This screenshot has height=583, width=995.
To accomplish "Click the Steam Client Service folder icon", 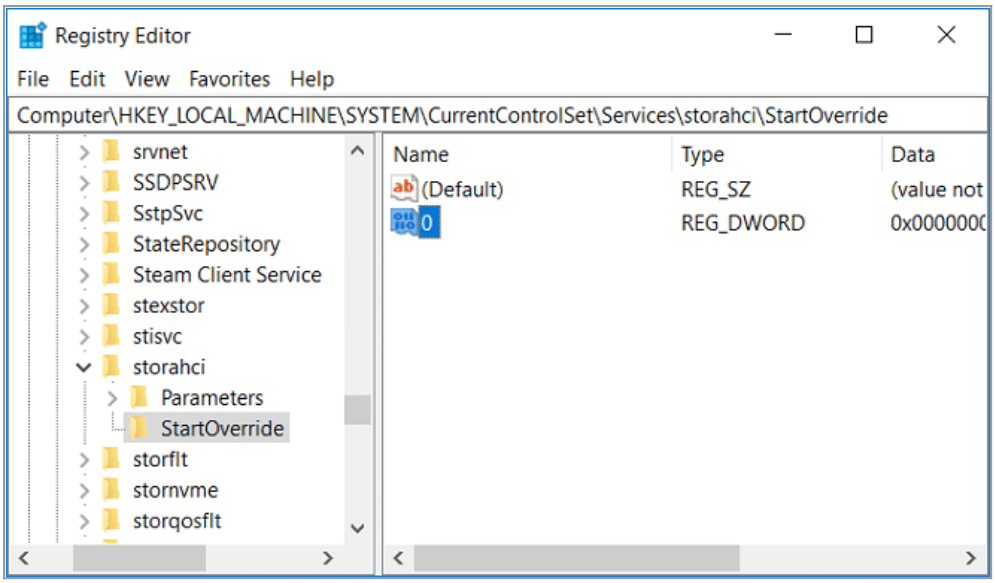I will (x=112, y=275).
